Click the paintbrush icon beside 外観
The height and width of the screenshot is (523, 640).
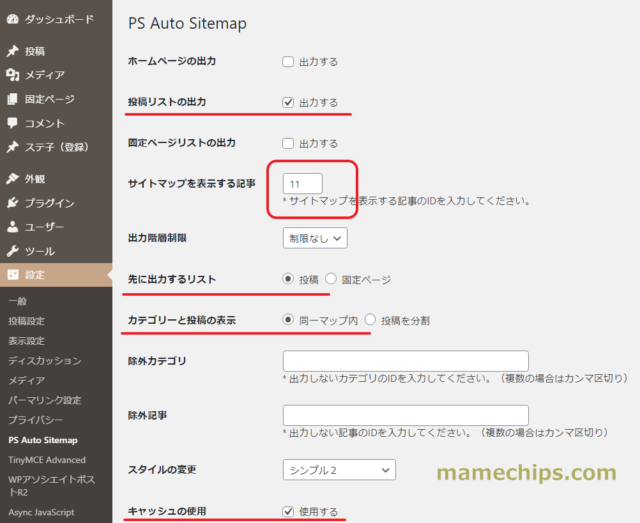13,179
